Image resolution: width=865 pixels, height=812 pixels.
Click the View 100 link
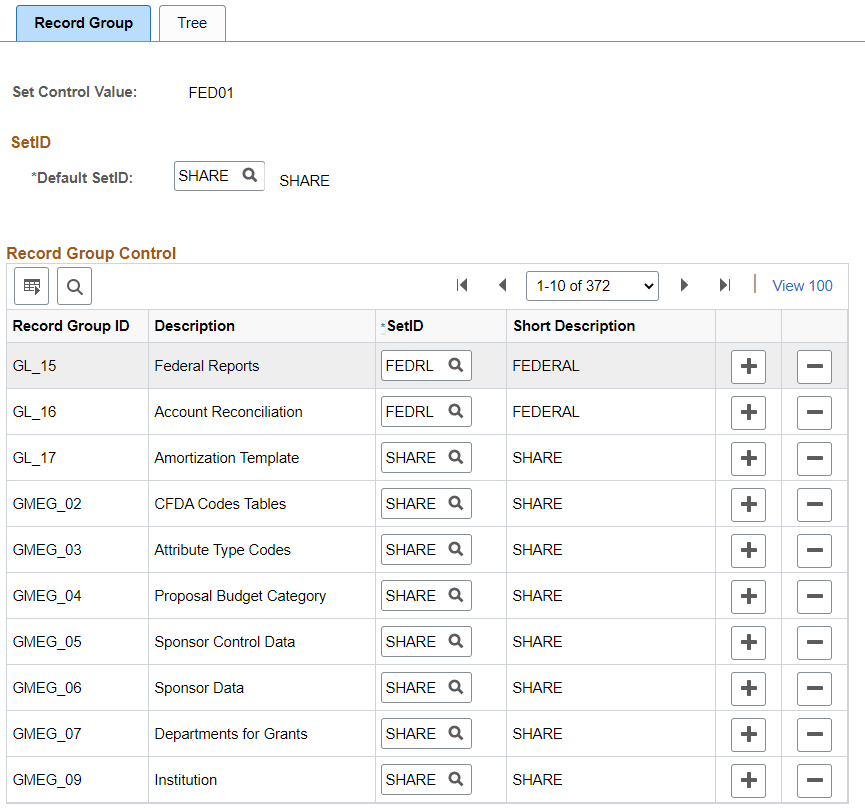pos(802,286)
